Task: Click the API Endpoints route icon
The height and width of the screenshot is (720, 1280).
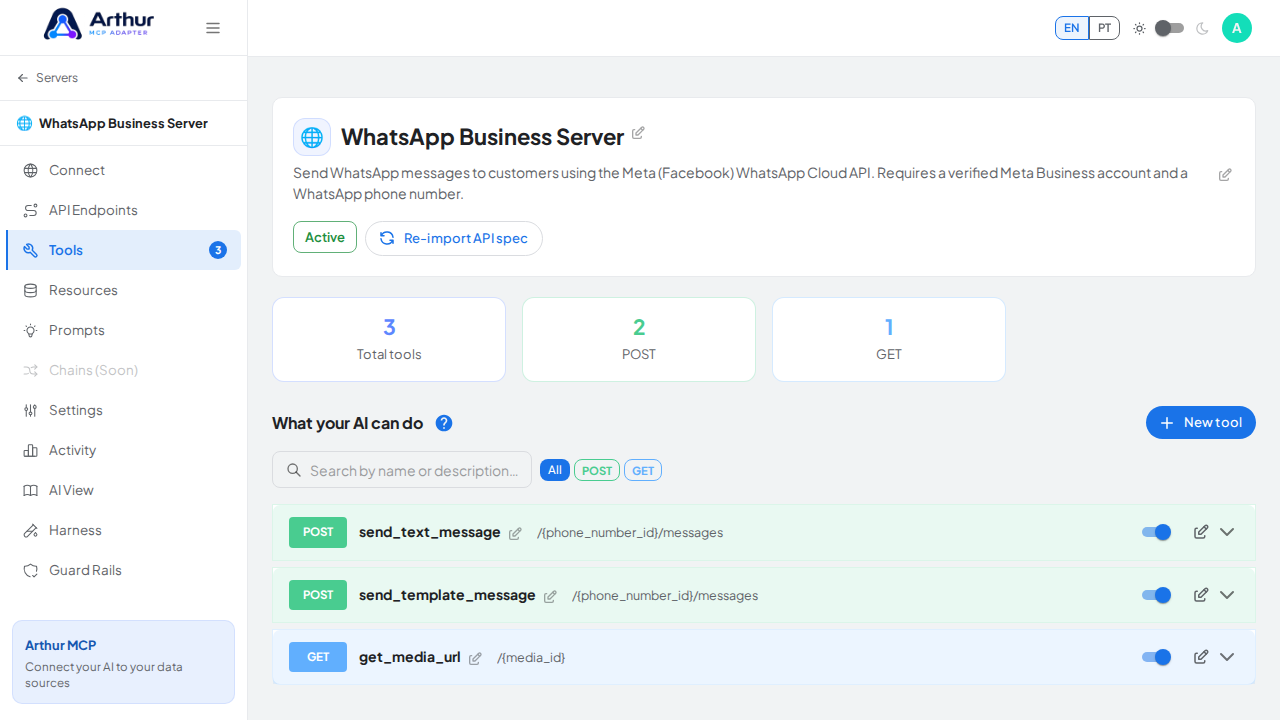Action: pos(31,210)
